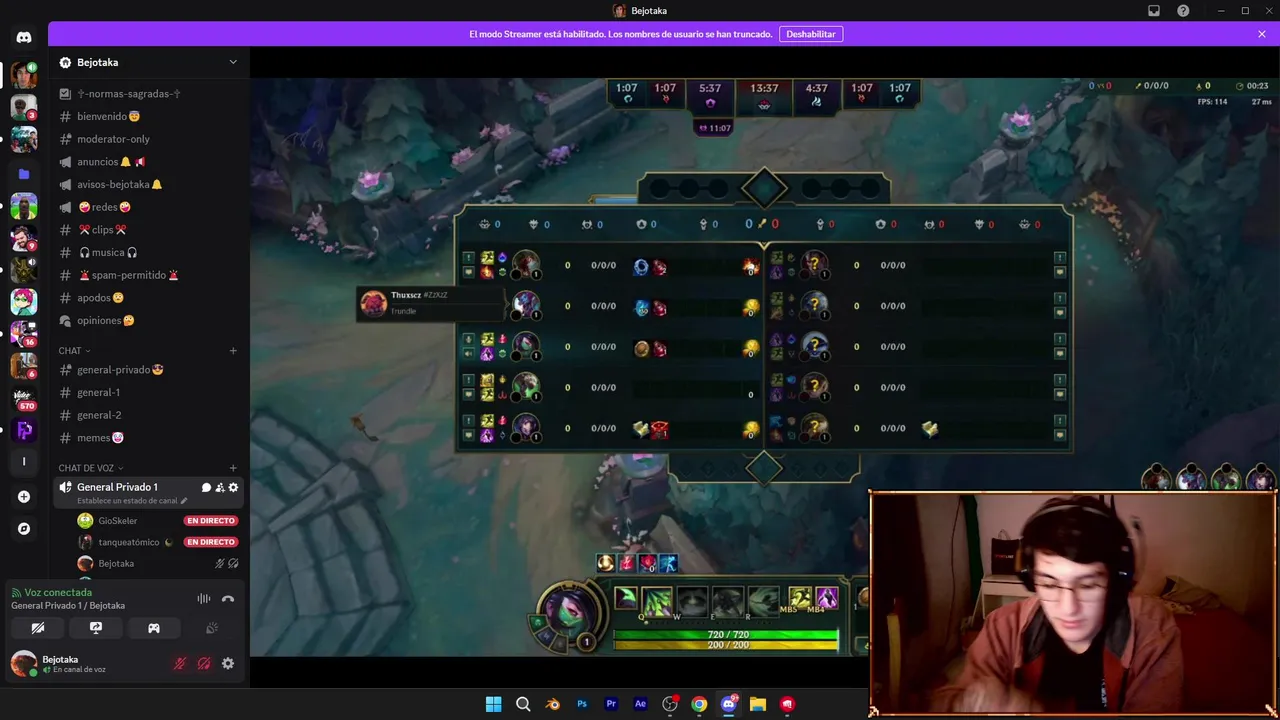The width and height of the screenshot is (1280, 720).
Task: Edit the channel status pencil icon
Action: (184, 501)
